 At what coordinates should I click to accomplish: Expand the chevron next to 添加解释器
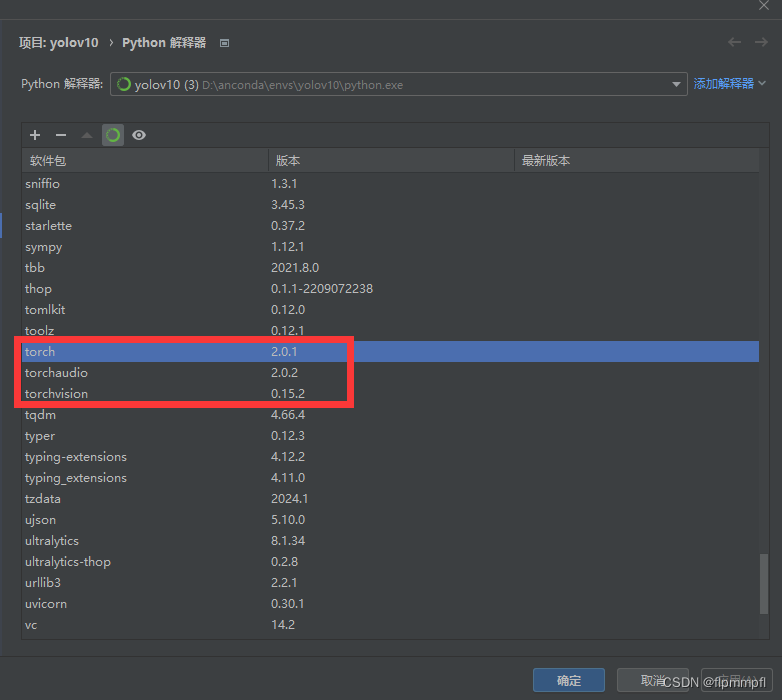coord(762,83)
